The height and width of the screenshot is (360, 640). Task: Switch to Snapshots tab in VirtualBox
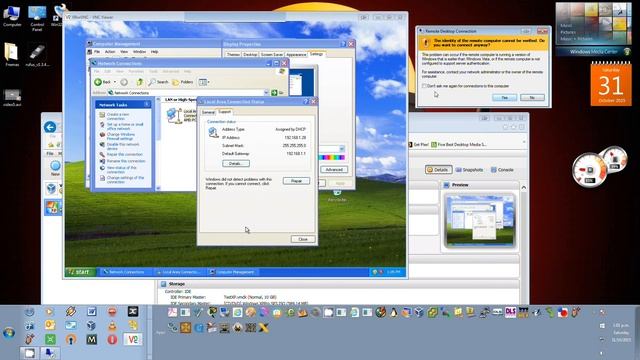point(469,169)
